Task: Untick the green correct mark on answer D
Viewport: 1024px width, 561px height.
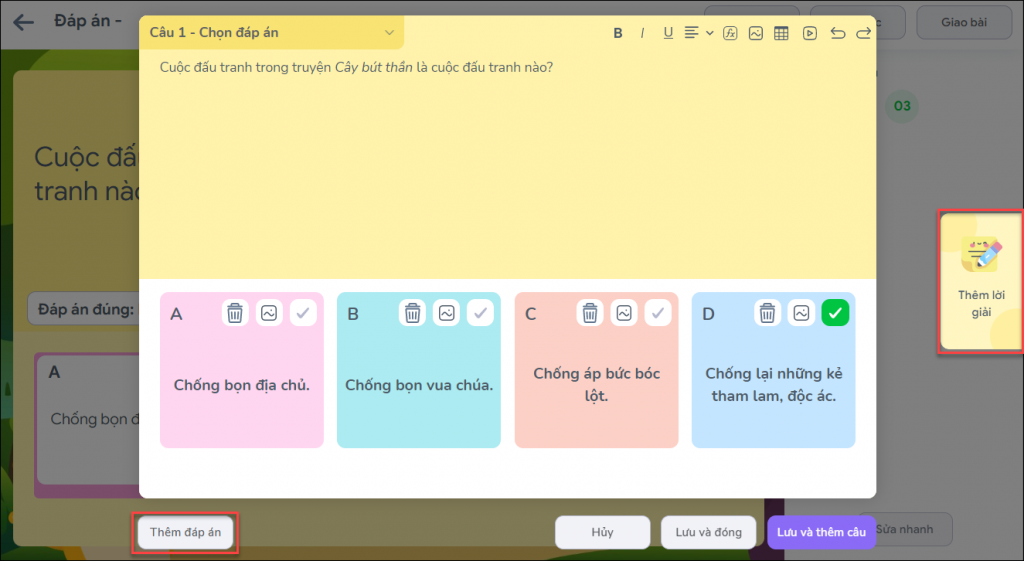Action: click(835, 313)
